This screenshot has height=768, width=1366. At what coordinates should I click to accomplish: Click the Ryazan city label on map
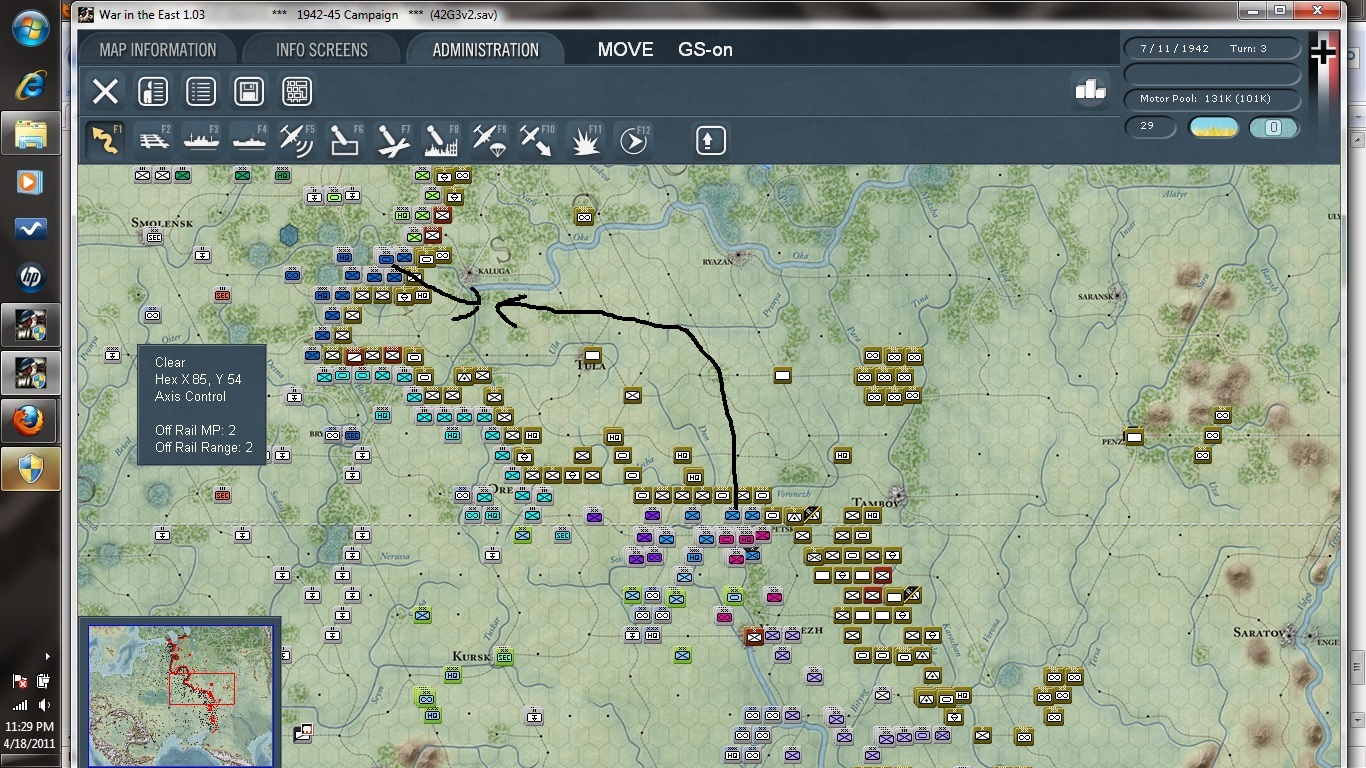click(x=717, y=262)
